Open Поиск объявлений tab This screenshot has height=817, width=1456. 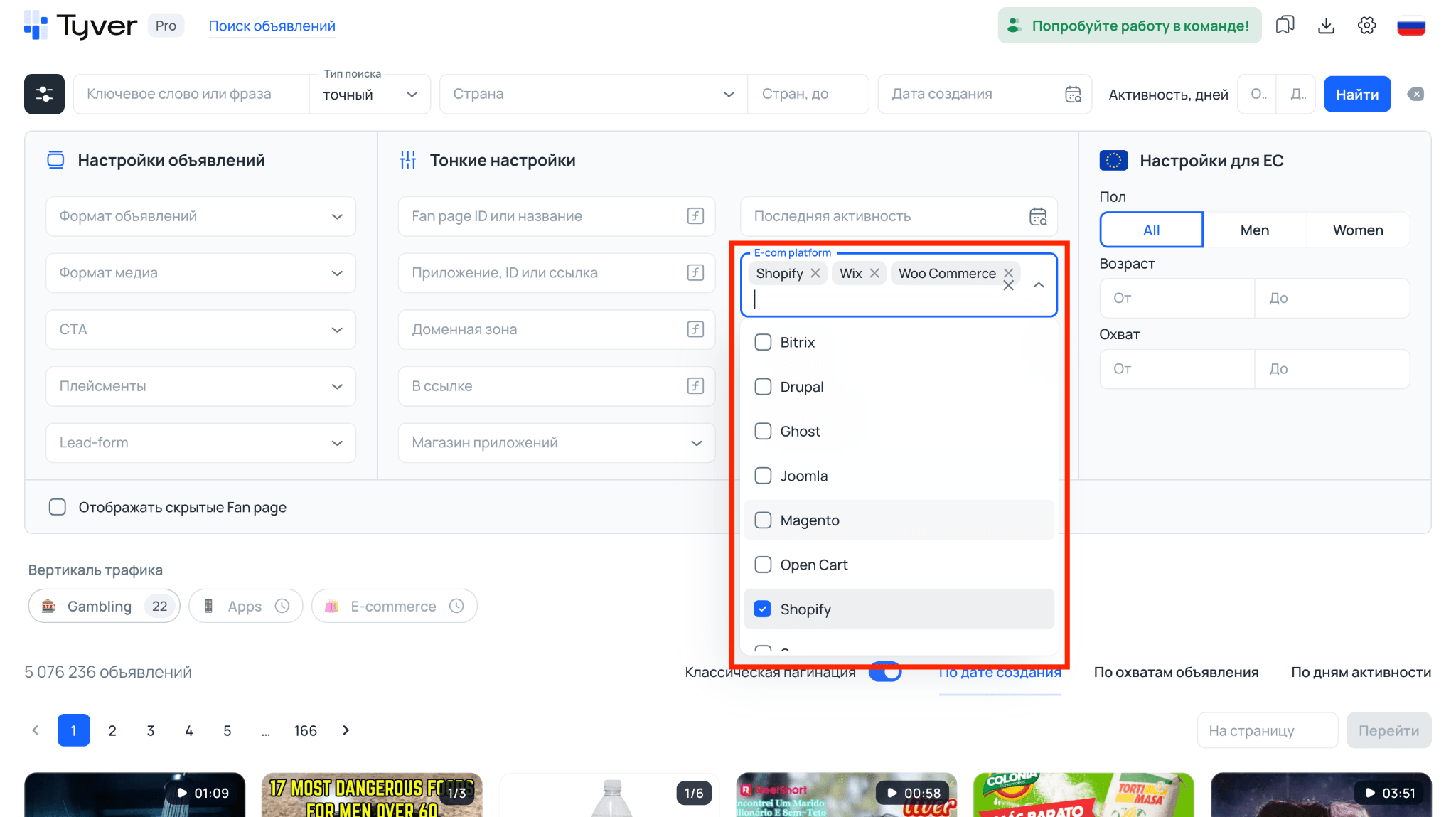coord(272,26)
